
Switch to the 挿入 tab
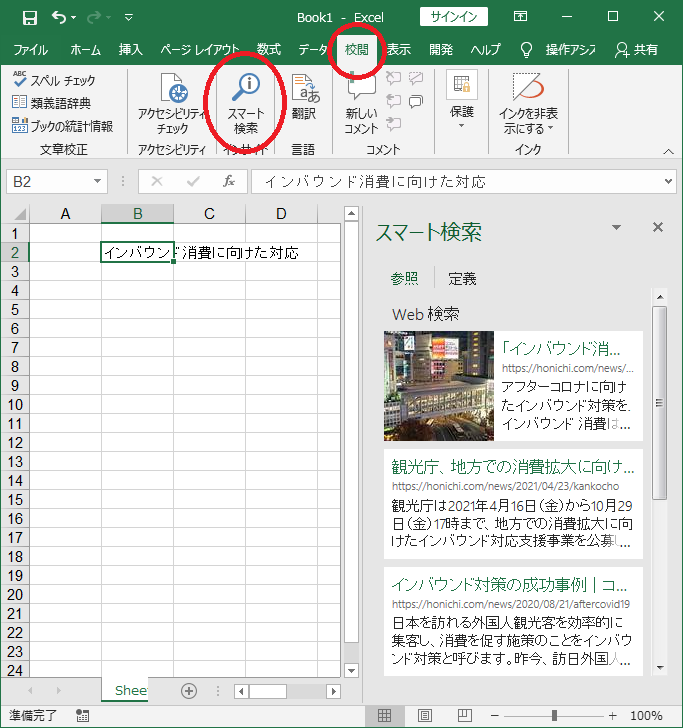[130, 49]
